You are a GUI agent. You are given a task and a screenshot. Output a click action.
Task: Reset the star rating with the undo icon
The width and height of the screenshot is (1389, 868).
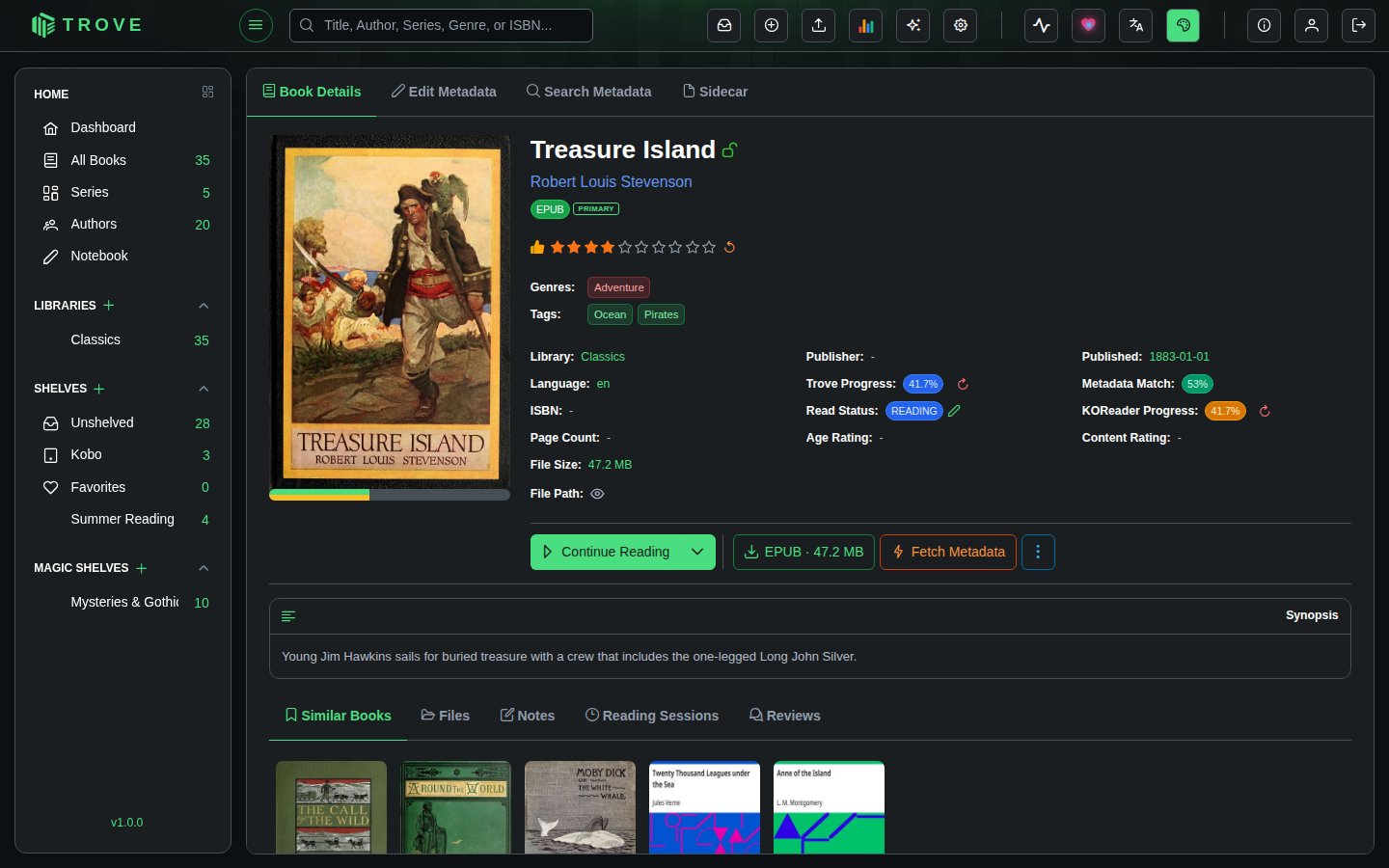click(730, 247)
